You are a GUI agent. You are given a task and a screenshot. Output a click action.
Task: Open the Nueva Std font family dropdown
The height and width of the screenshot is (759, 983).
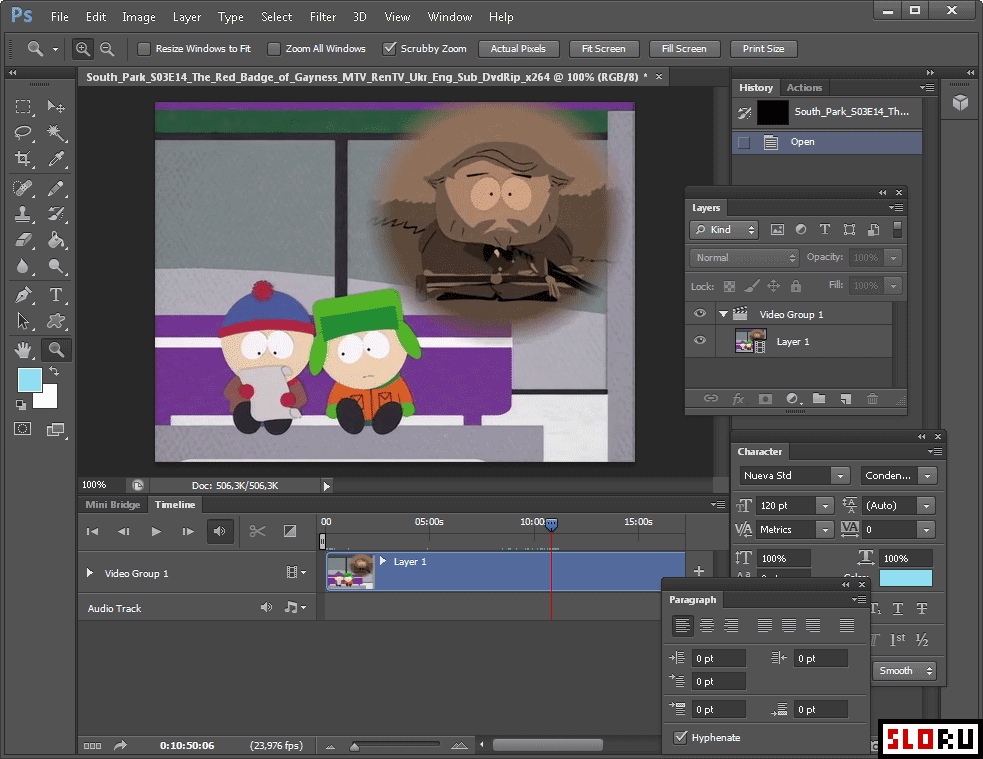pyautogui.click(x=840, y=476)
